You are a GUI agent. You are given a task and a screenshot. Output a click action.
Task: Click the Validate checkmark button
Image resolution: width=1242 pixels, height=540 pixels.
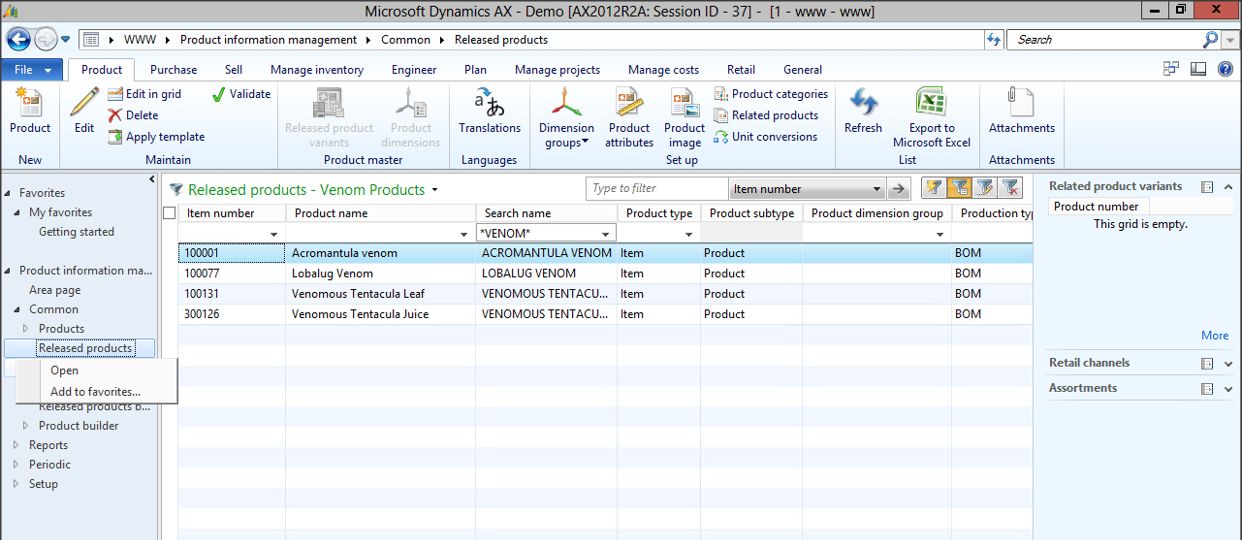click(241, 94)
